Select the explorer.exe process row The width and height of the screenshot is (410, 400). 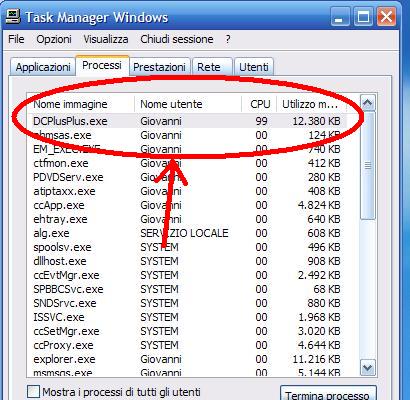[187, 359]
